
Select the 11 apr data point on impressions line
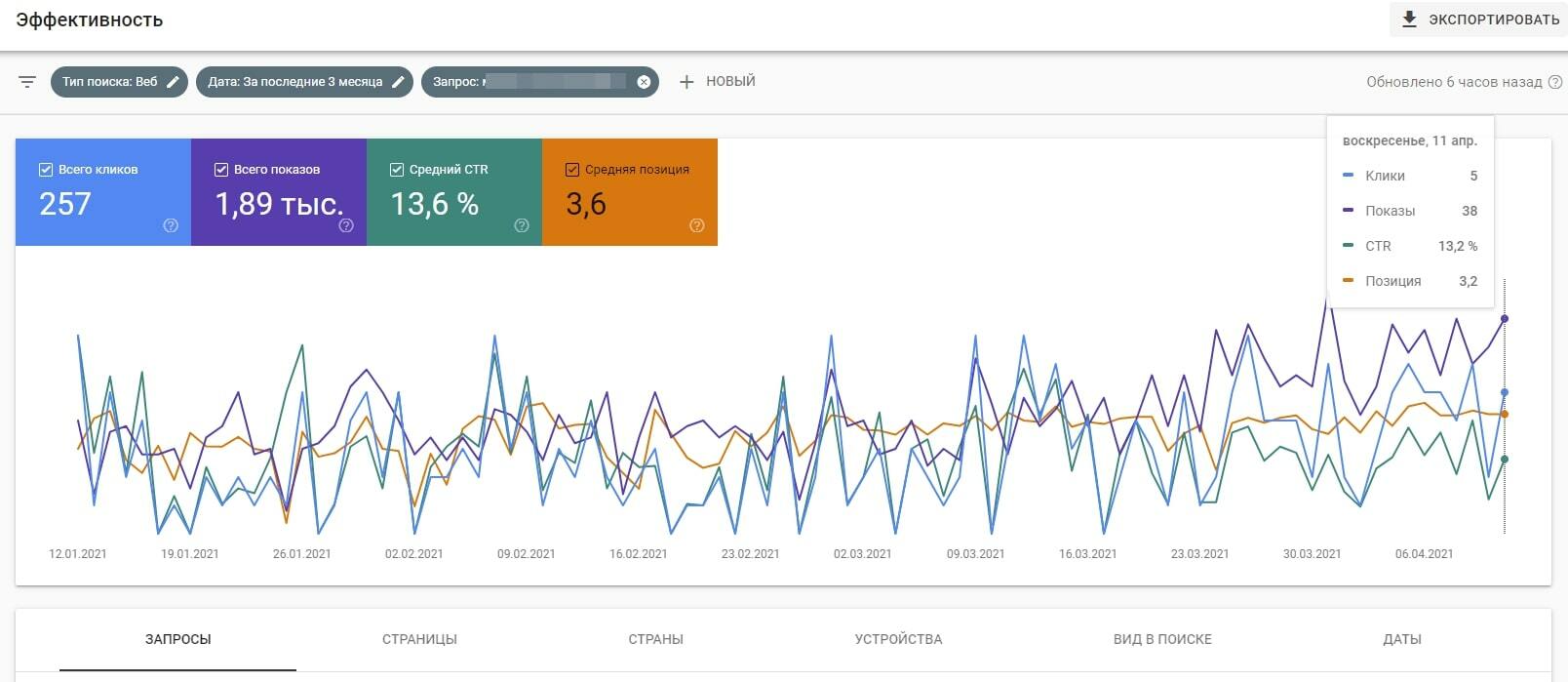tap(1505, 319)
